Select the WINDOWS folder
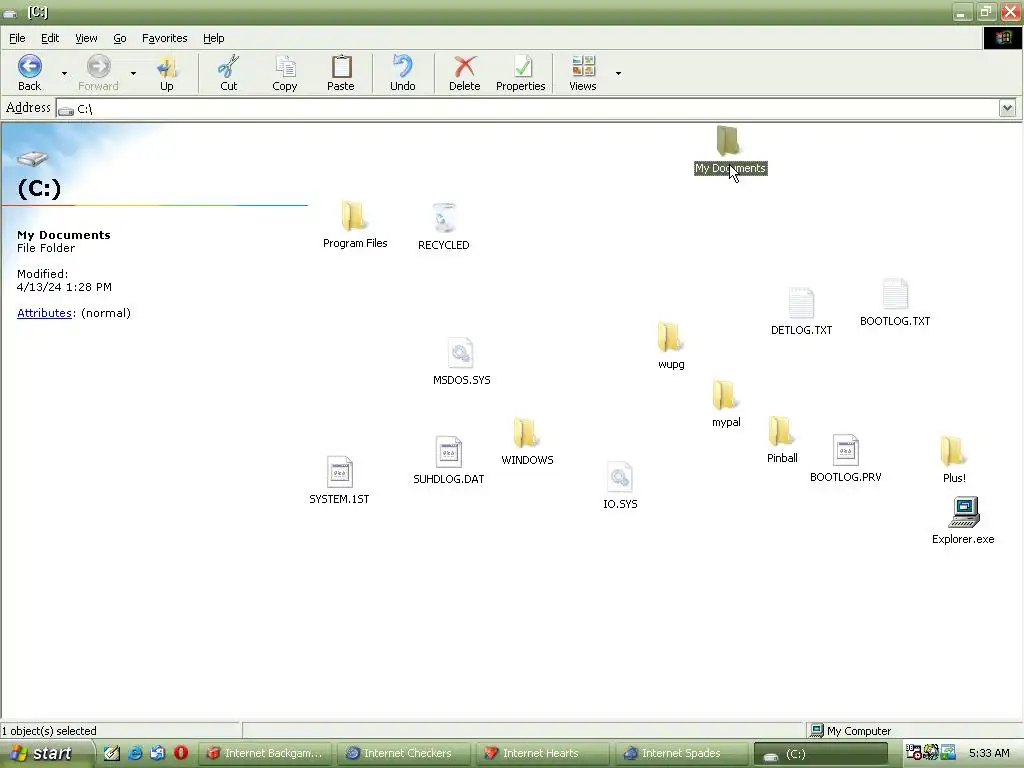Viewport: 1024px width, 768px height. tap(527, 441)
